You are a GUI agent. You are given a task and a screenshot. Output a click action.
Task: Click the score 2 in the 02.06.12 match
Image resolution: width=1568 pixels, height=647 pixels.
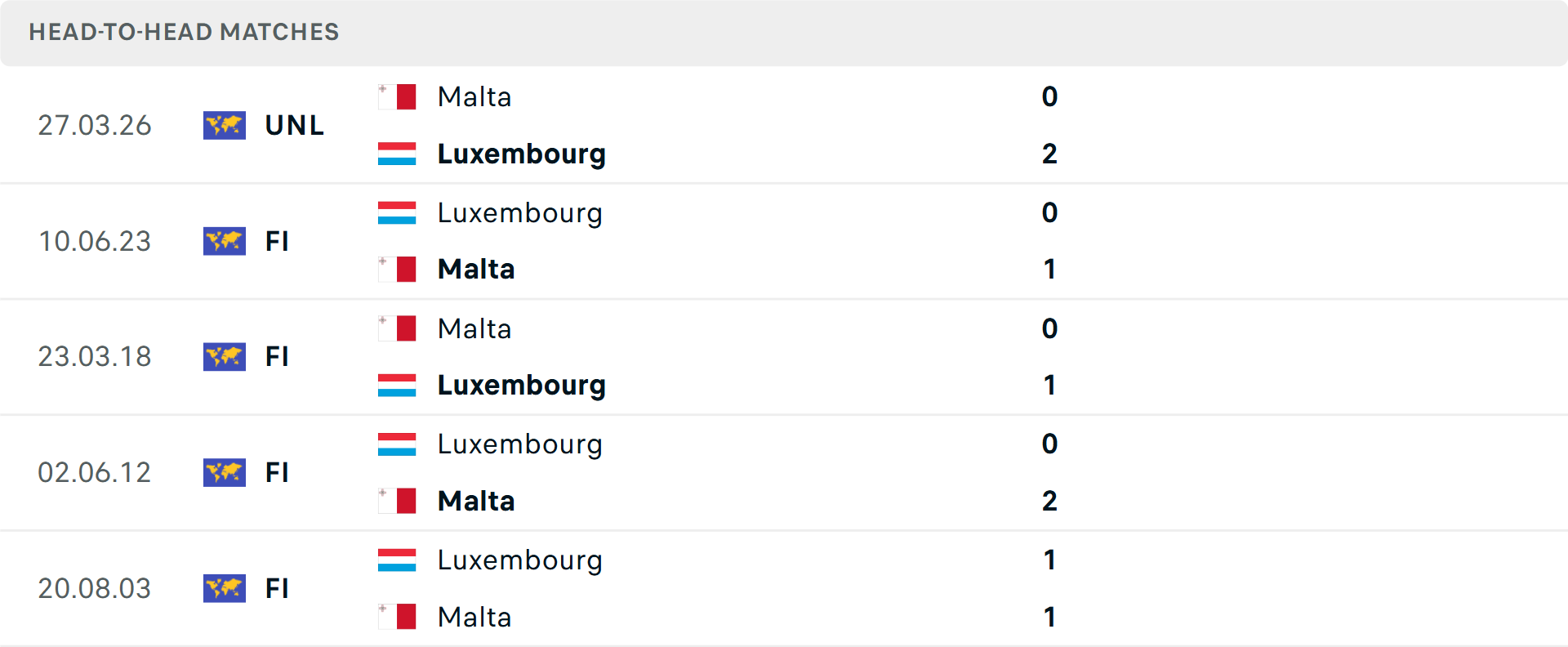[x=1049, y=501]
